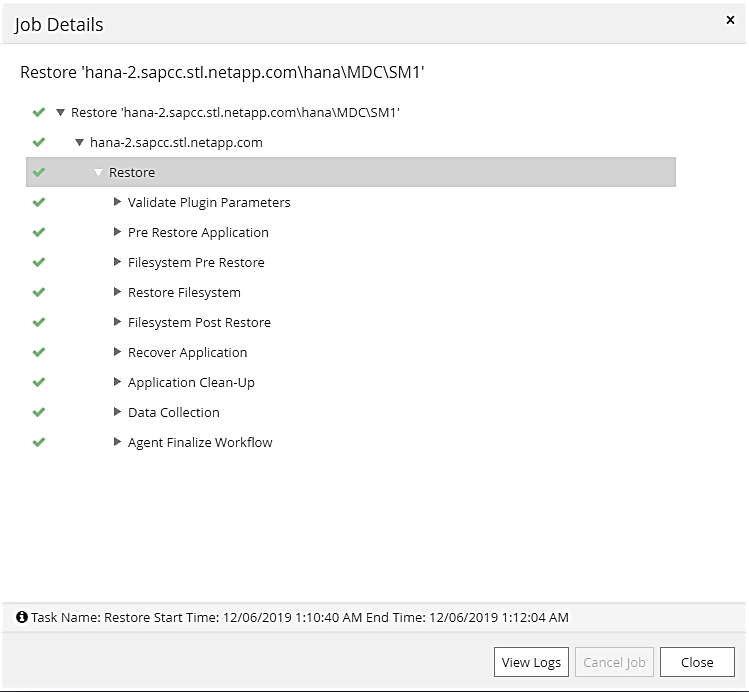
Task: Open the View Logs button
Action: (x=531, y=662)
